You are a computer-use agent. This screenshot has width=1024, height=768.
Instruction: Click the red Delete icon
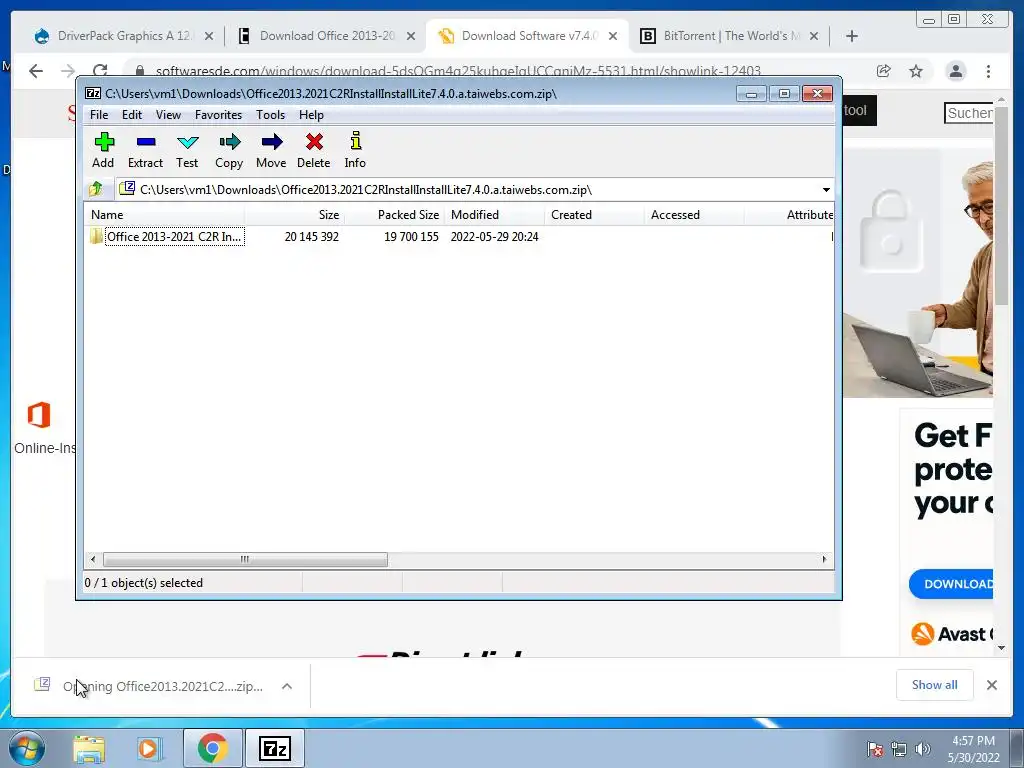(x=313, y=150)
